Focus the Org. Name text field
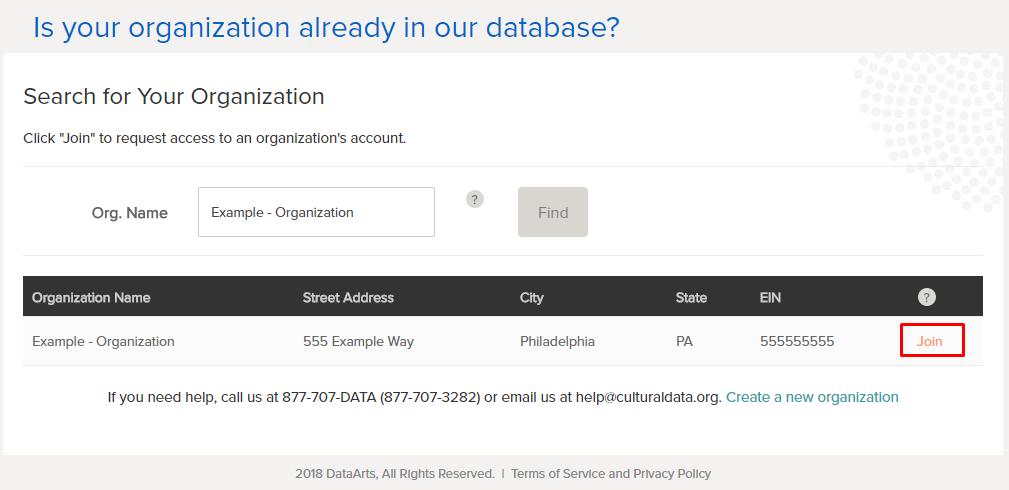The image size is (1009, 490). [x=316, y=212]
